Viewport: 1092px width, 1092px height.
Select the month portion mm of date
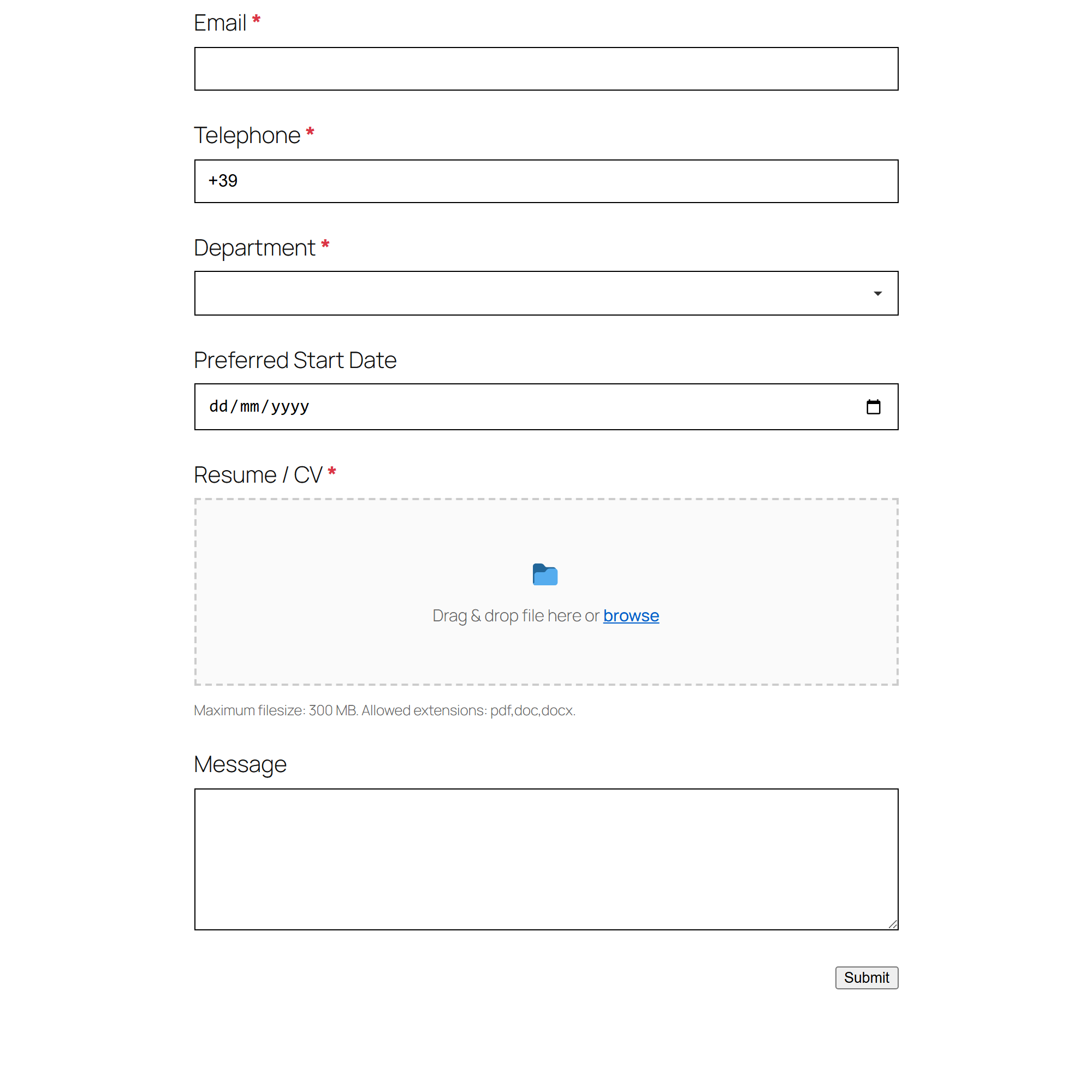250,406
